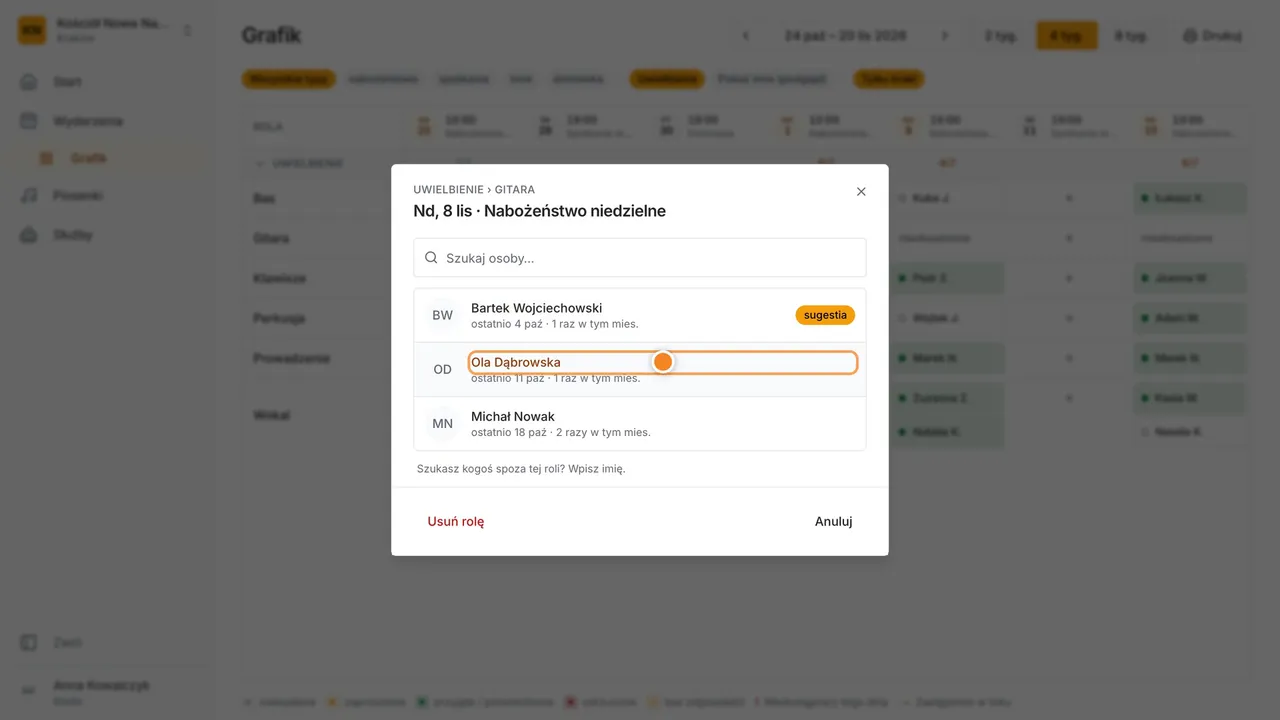This screenshot has width=1280, height=720.
Task: Choose Ola Dąbrowska for the role
Action: pyautogui.click(x=640, y=369)
